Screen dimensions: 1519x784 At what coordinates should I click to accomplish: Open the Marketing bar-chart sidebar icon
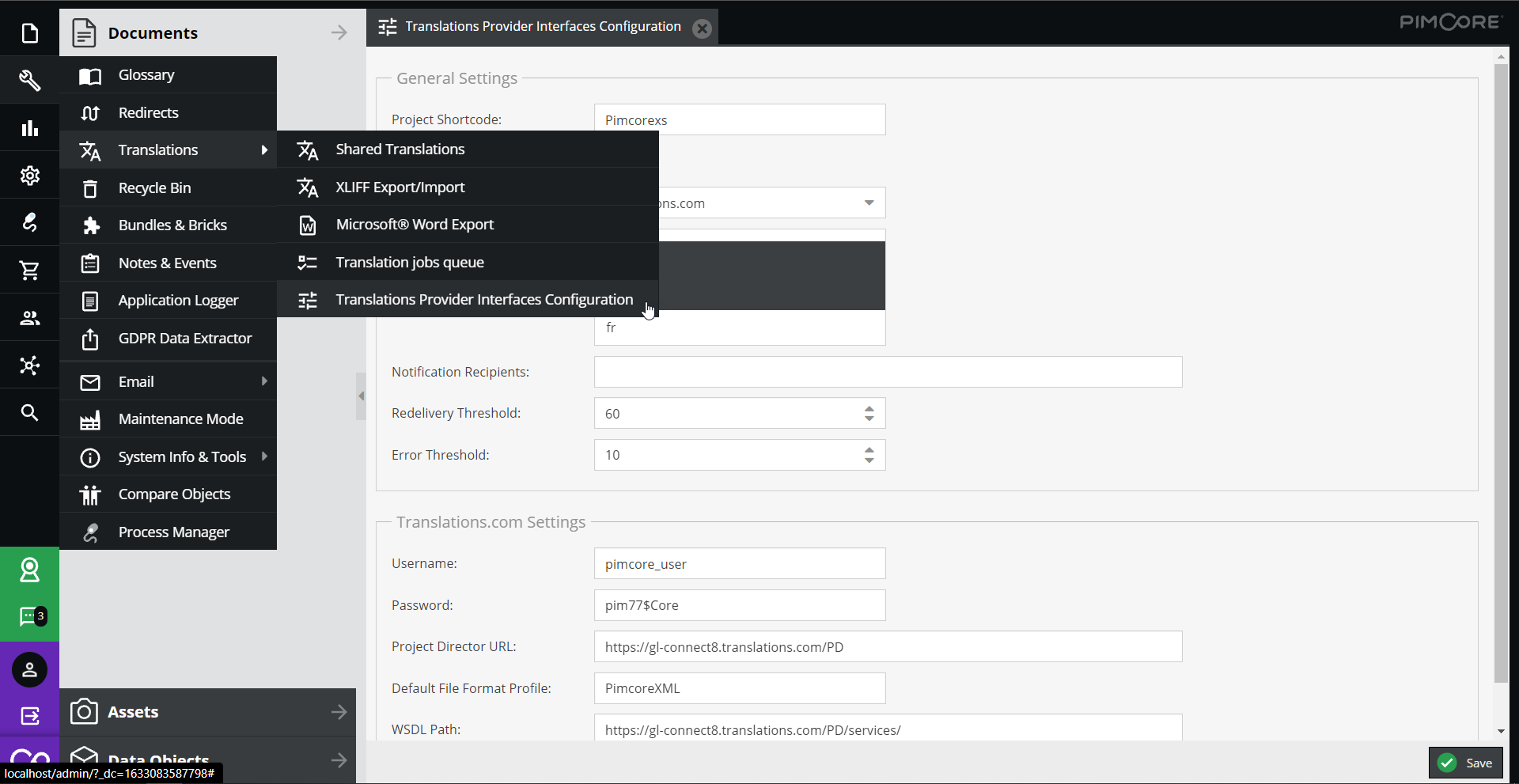pyautogui.click(x=29, y=128)
